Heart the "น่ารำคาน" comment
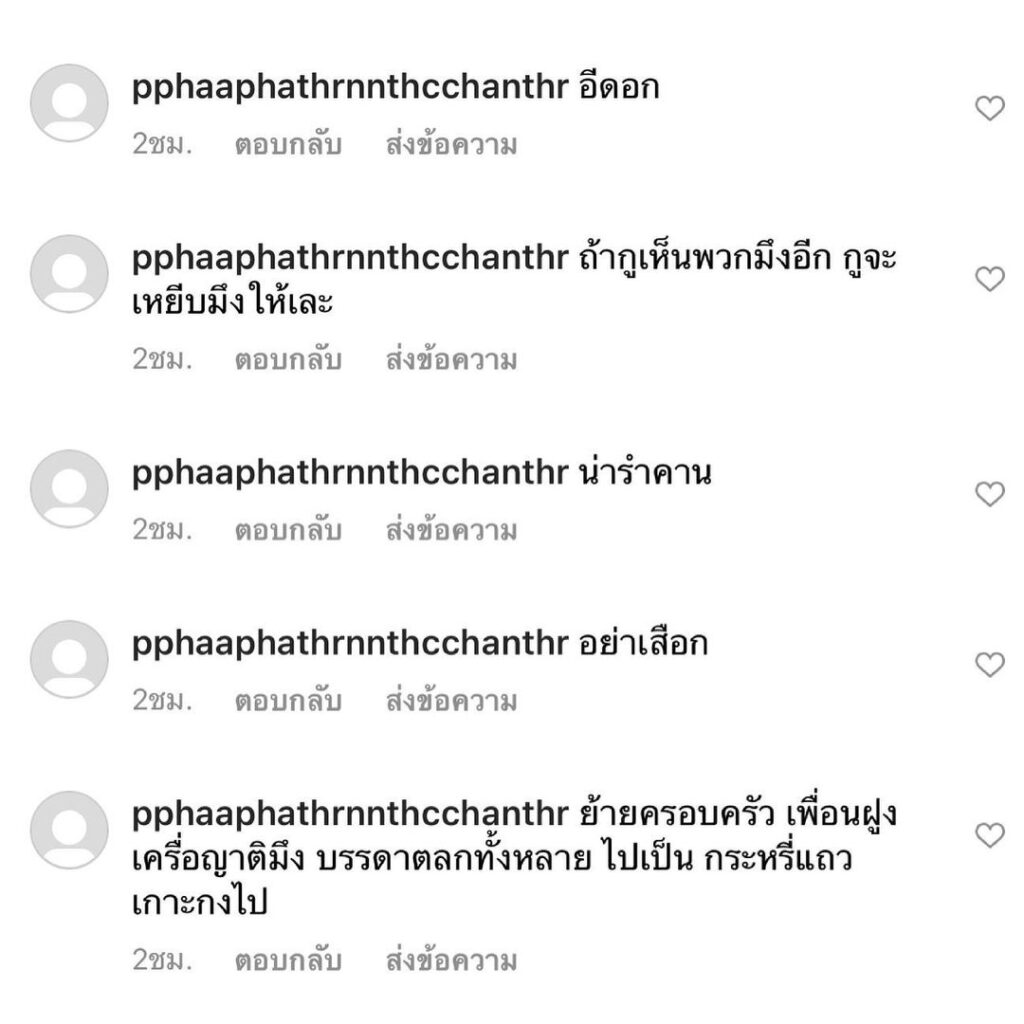 [989, 494]
